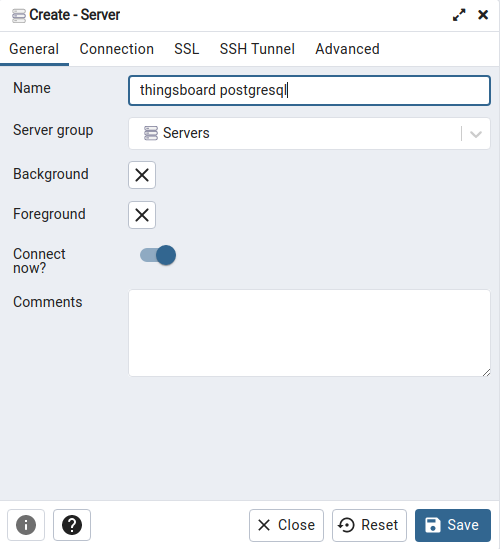500x549 pixels.
Task: Click the Close button
Action: click(x=286, y=525)
